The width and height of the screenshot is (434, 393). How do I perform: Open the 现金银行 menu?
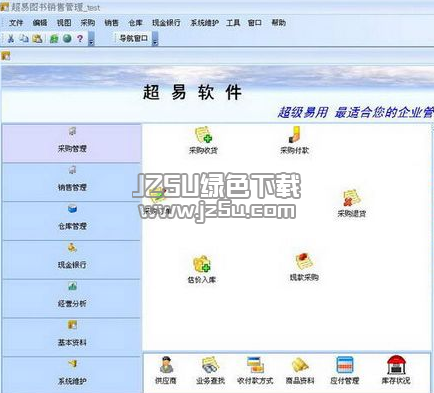pos(166,23)
